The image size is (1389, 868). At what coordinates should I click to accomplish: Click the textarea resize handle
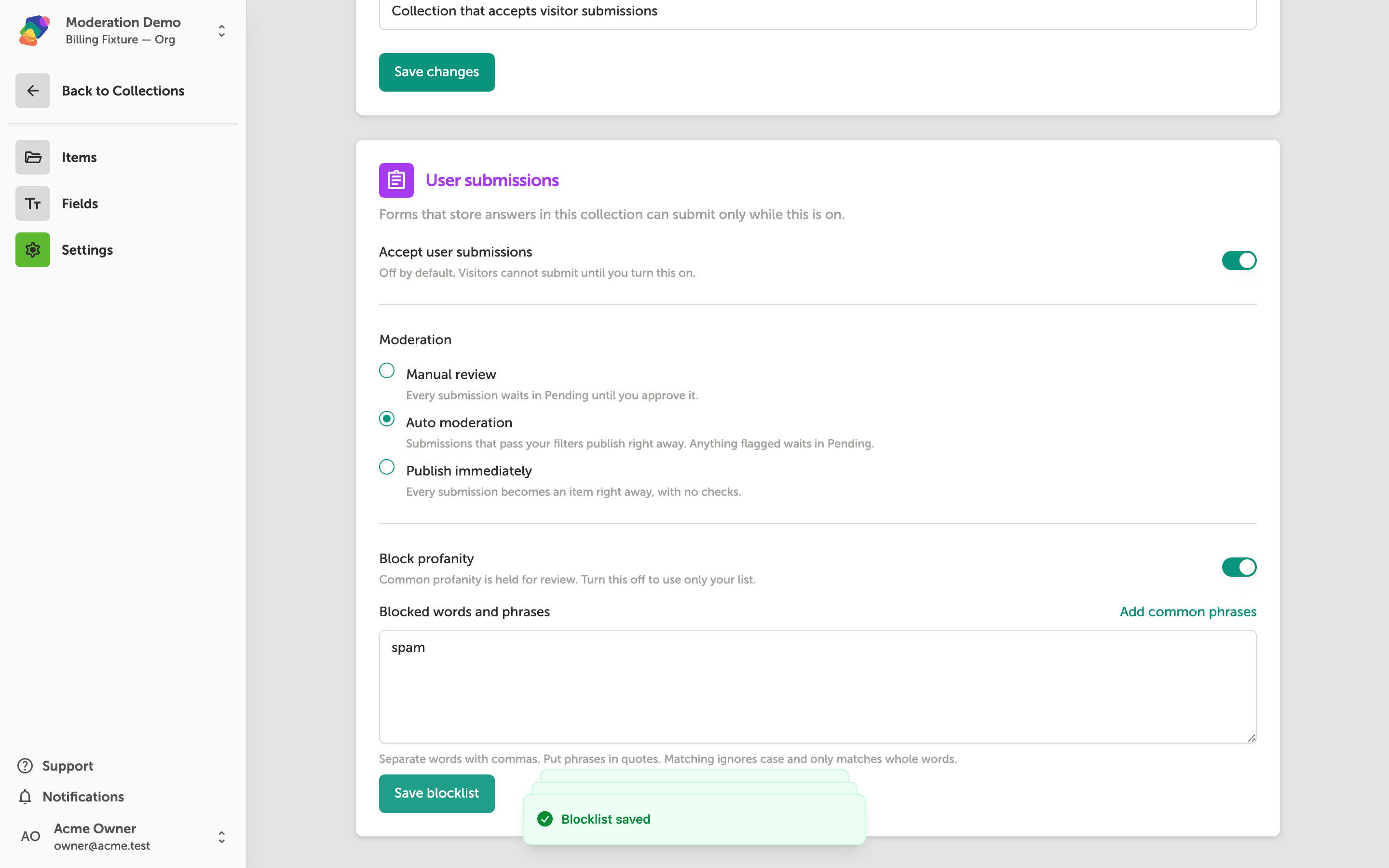1251,738
